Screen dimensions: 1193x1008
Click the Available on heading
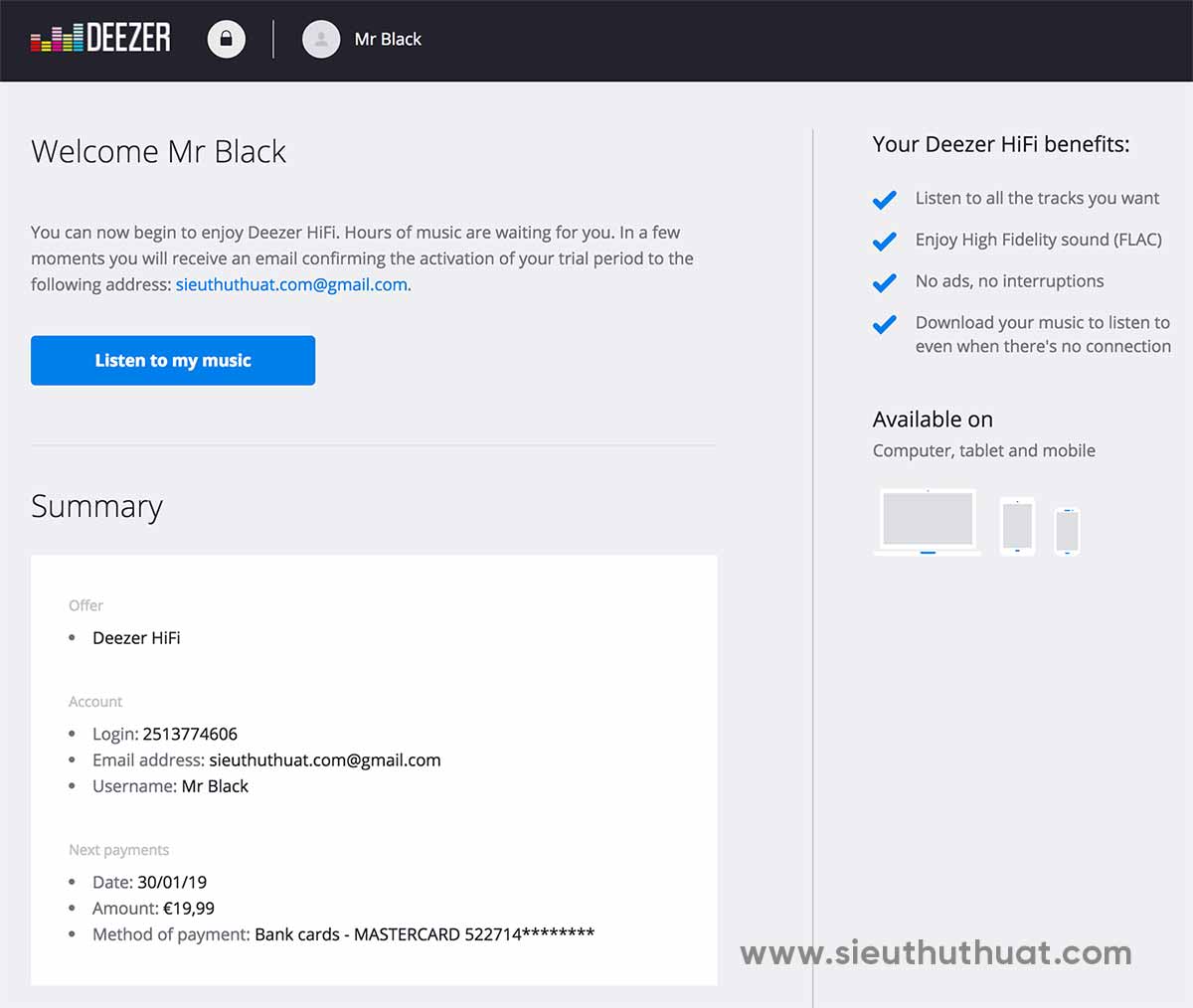933,420
